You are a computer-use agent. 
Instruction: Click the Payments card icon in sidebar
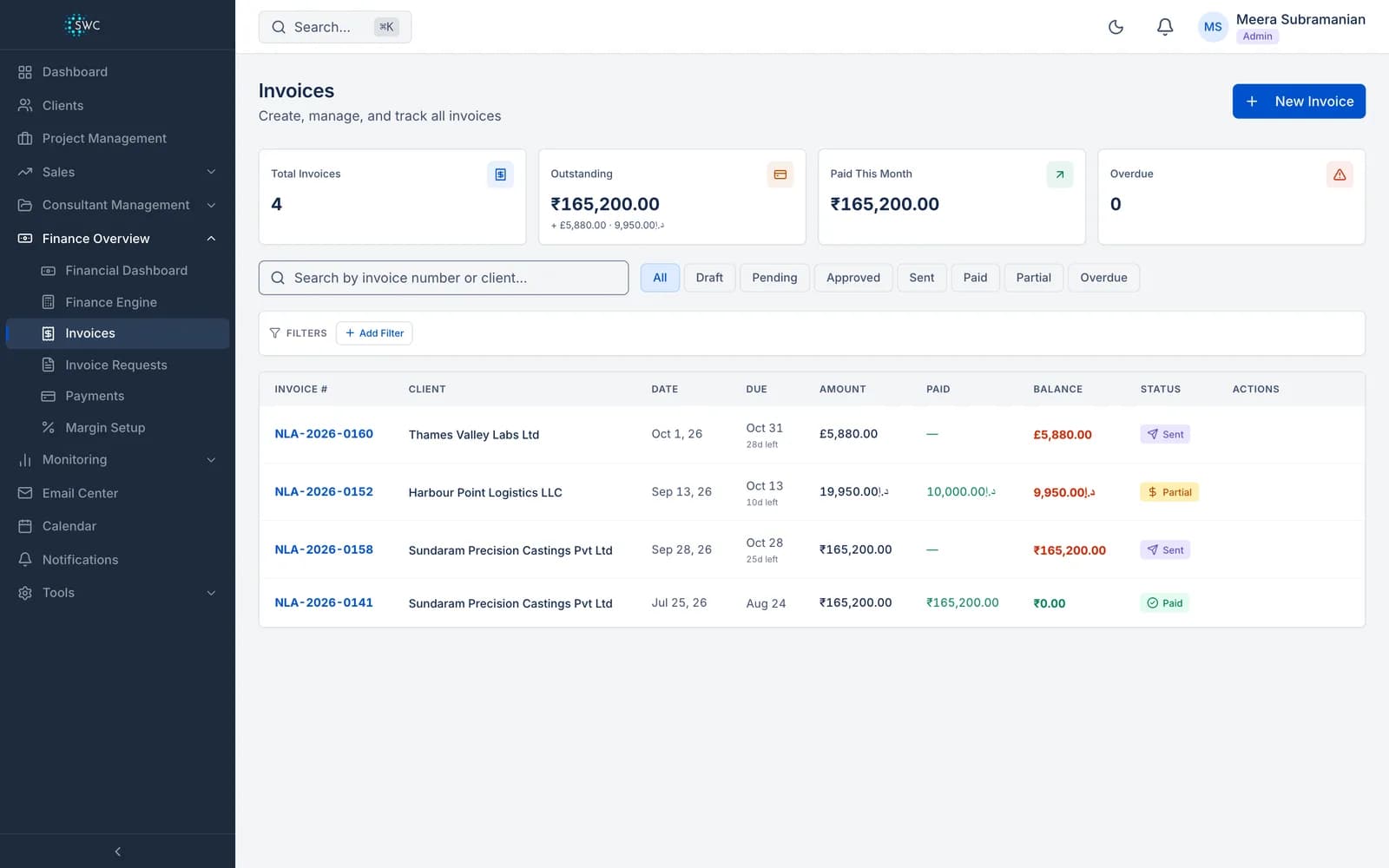[49, 396]
